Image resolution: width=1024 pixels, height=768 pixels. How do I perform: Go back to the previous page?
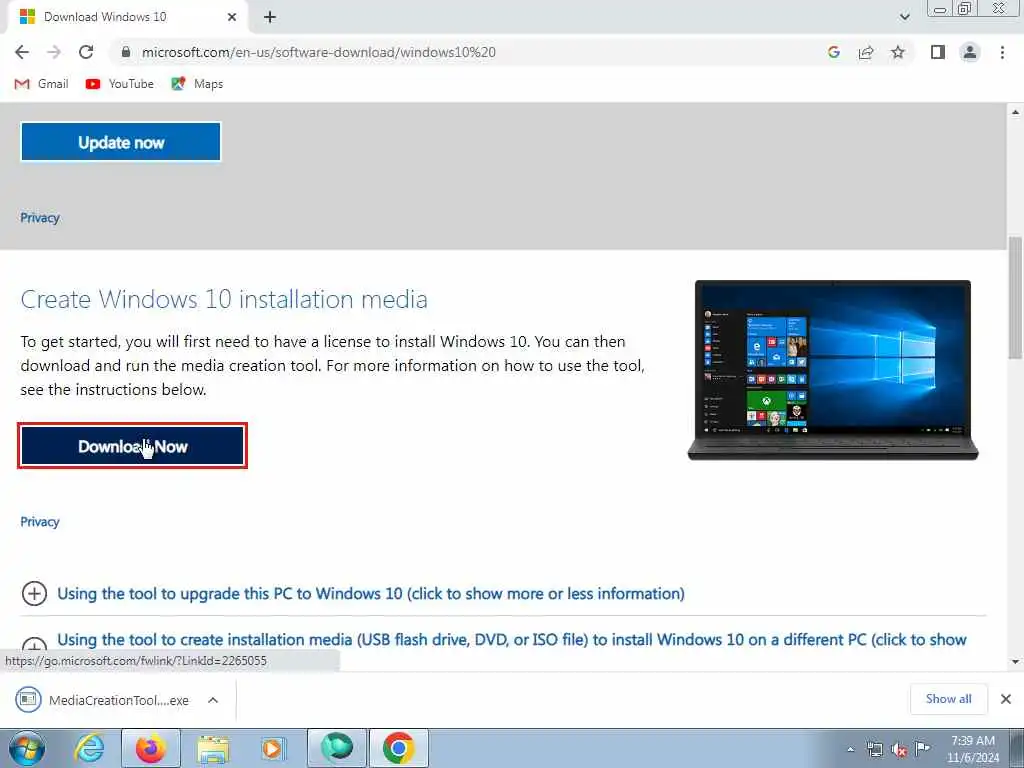(x=22, y=52)
